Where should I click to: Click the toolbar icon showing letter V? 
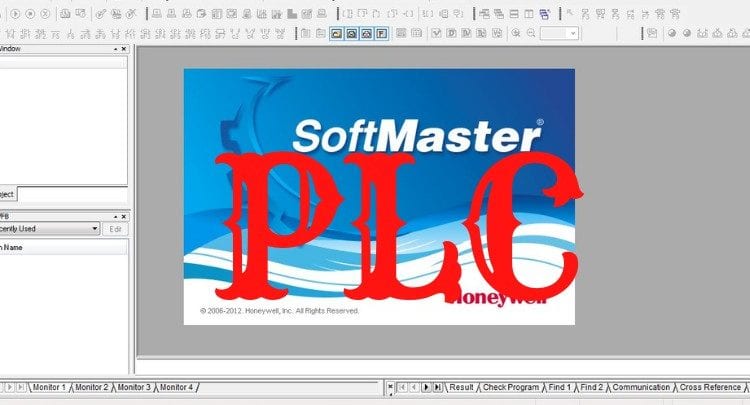(436, 33)
